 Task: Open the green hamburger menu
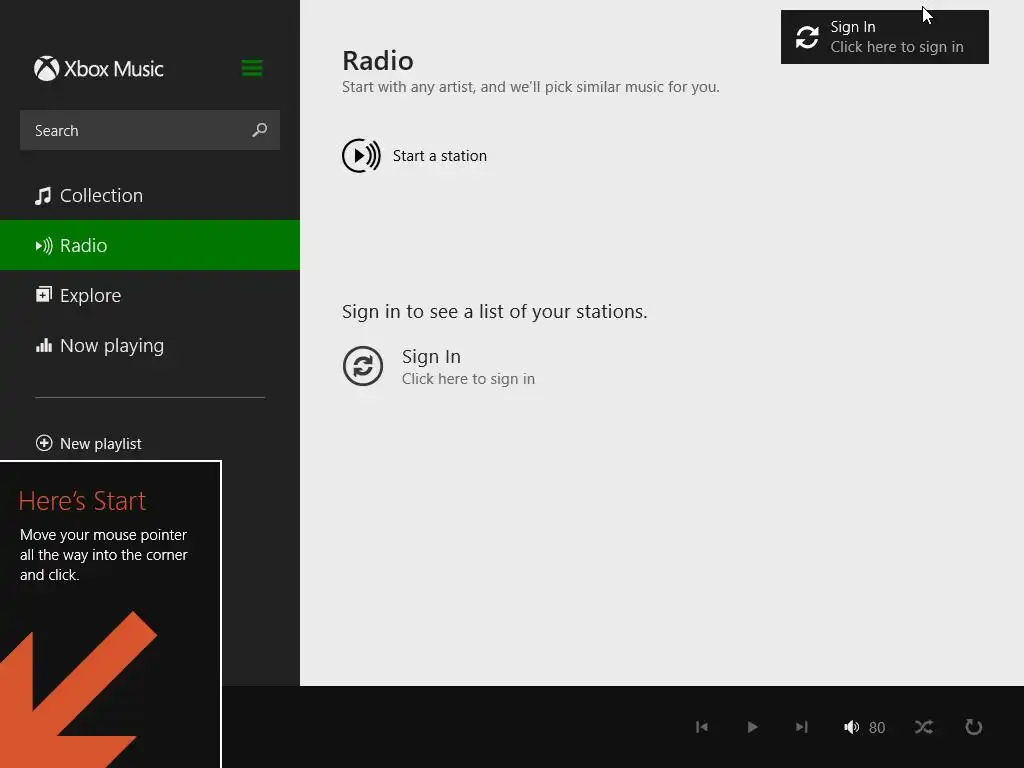(x=252, y=68)
